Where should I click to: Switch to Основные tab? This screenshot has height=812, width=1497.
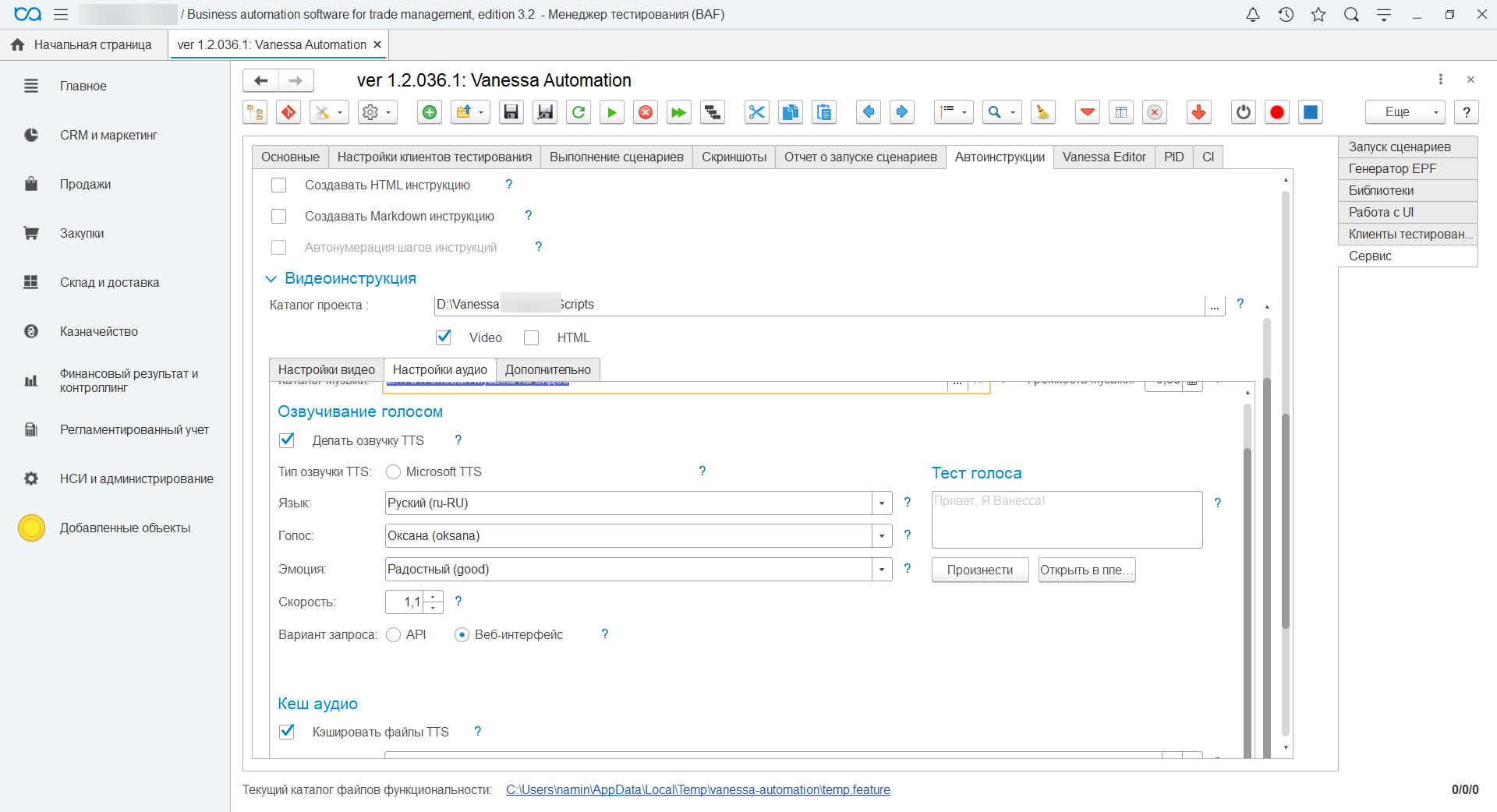(x=290, y=157)
